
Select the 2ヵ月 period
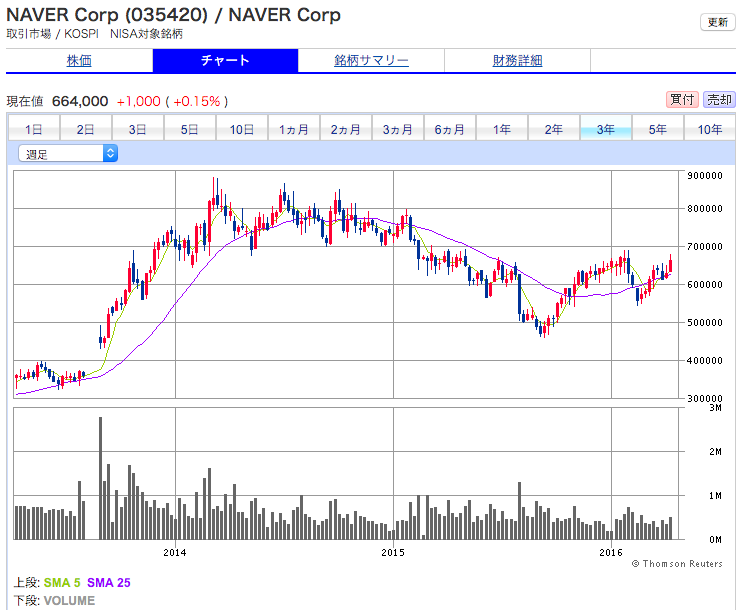pos(346,129)
